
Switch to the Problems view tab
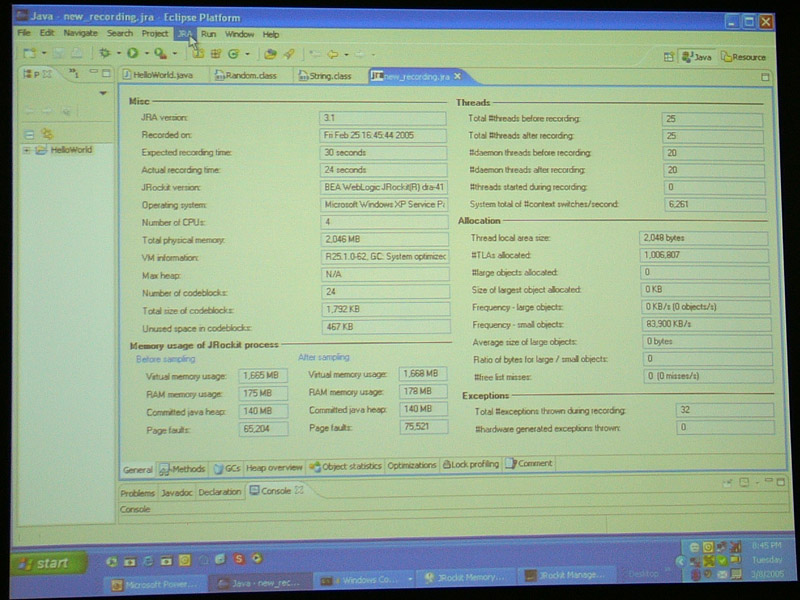click(137, 493)
